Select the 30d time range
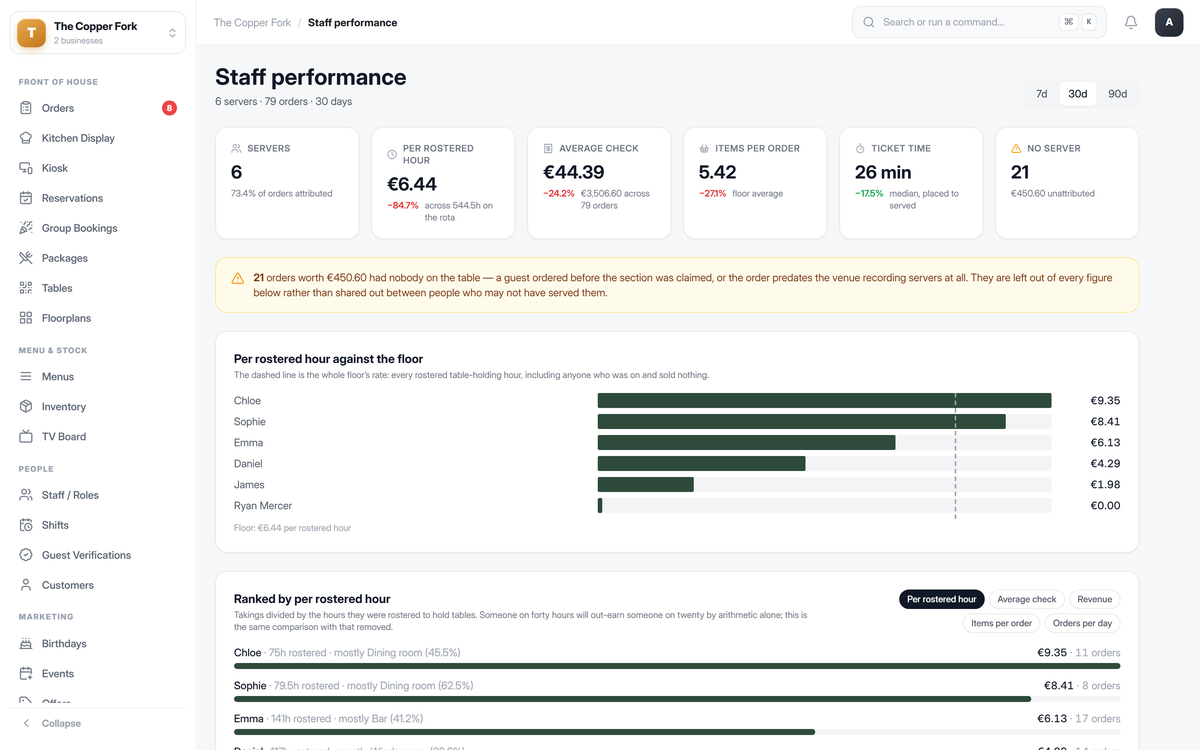Image resolution: width=1200 pixels, height=750 pixels. click(1077, 94)
